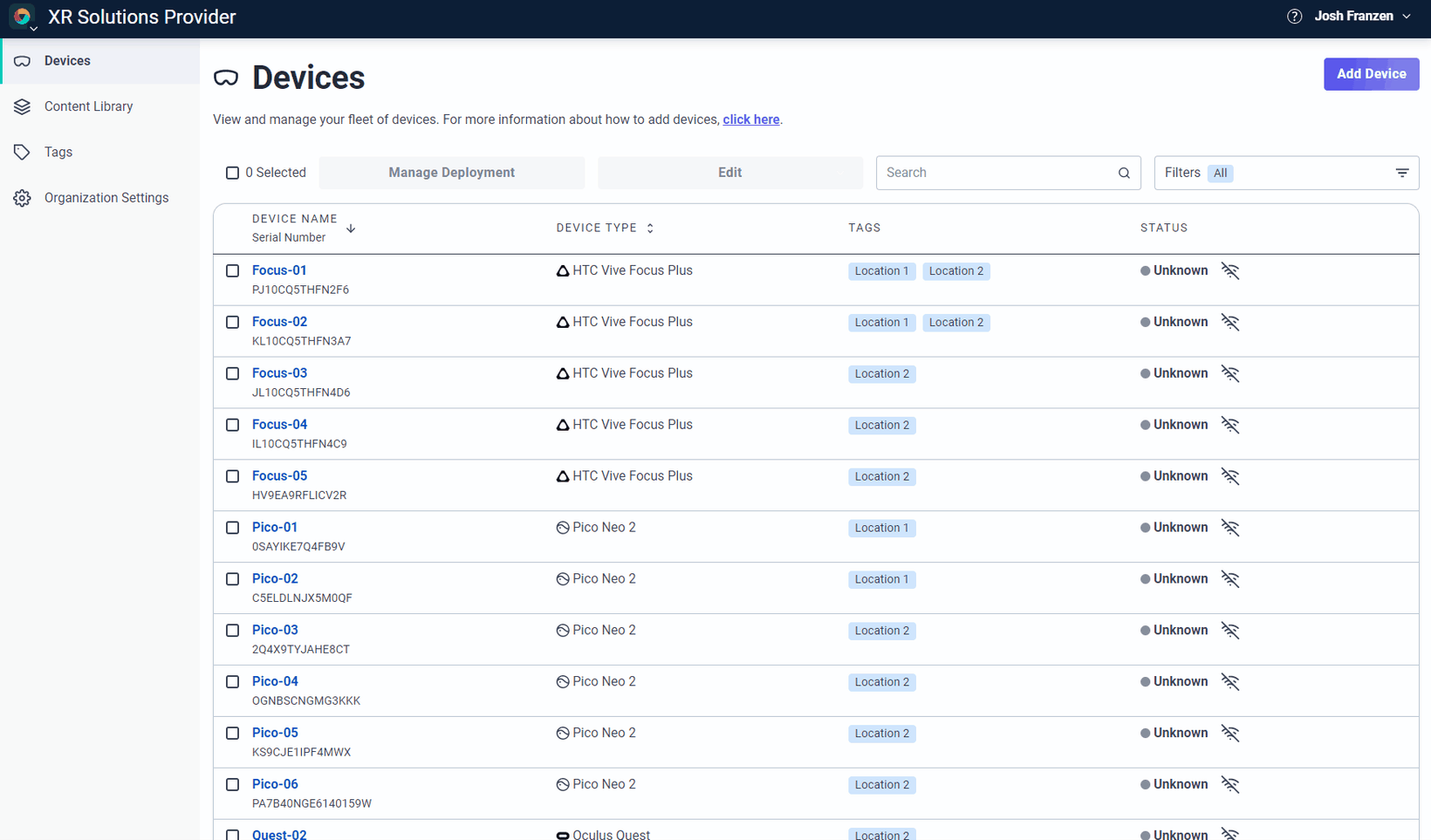
Task: Select the Focus-03 checkbox
Action: coord(232,373)
